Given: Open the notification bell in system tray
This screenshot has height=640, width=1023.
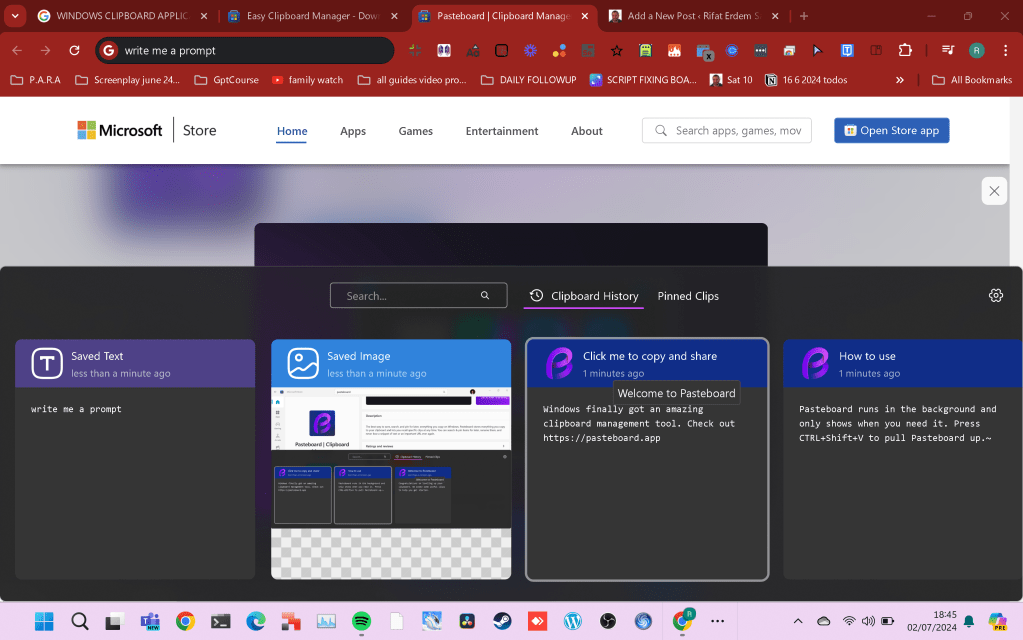Looking at the screenshot, I should [x=969, y=621].
